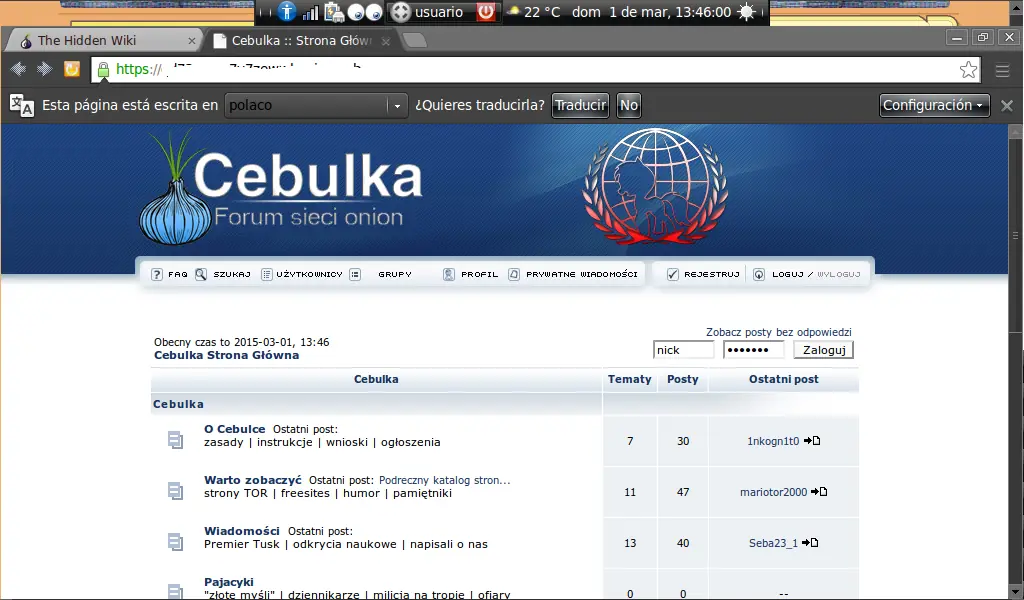Go to latest post icon beside 1nkogn1t0
Screen dimensions: 1024x600
pos(812,441)
